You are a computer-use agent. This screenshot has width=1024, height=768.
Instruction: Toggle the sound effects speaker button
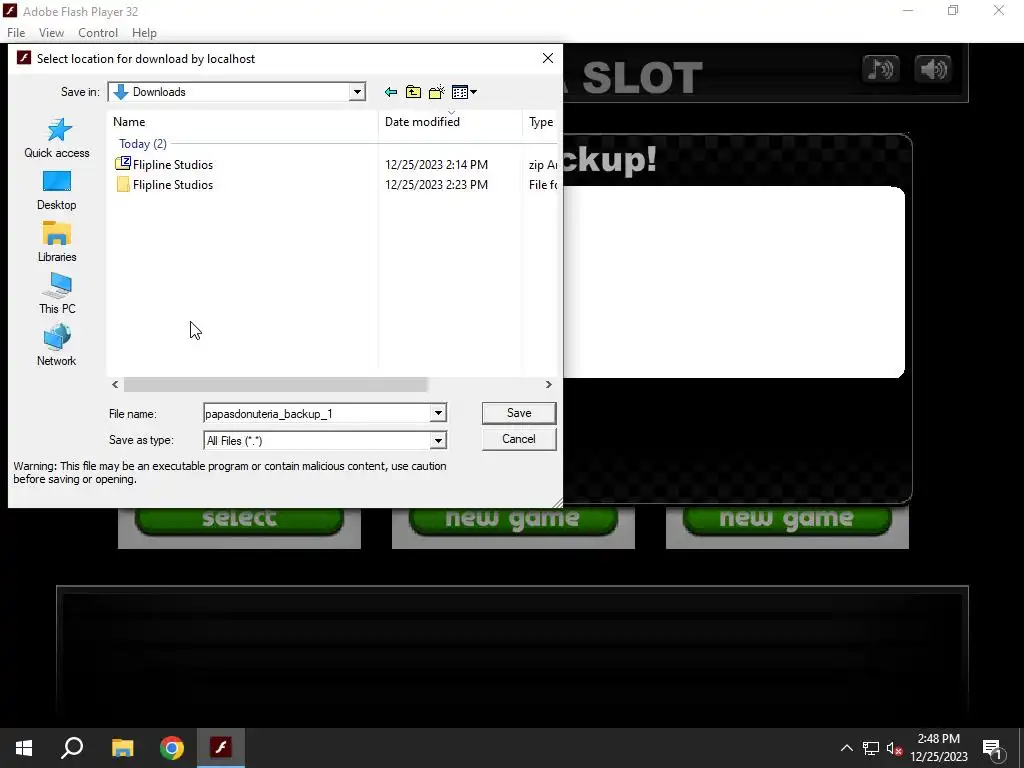click(933, 69)
